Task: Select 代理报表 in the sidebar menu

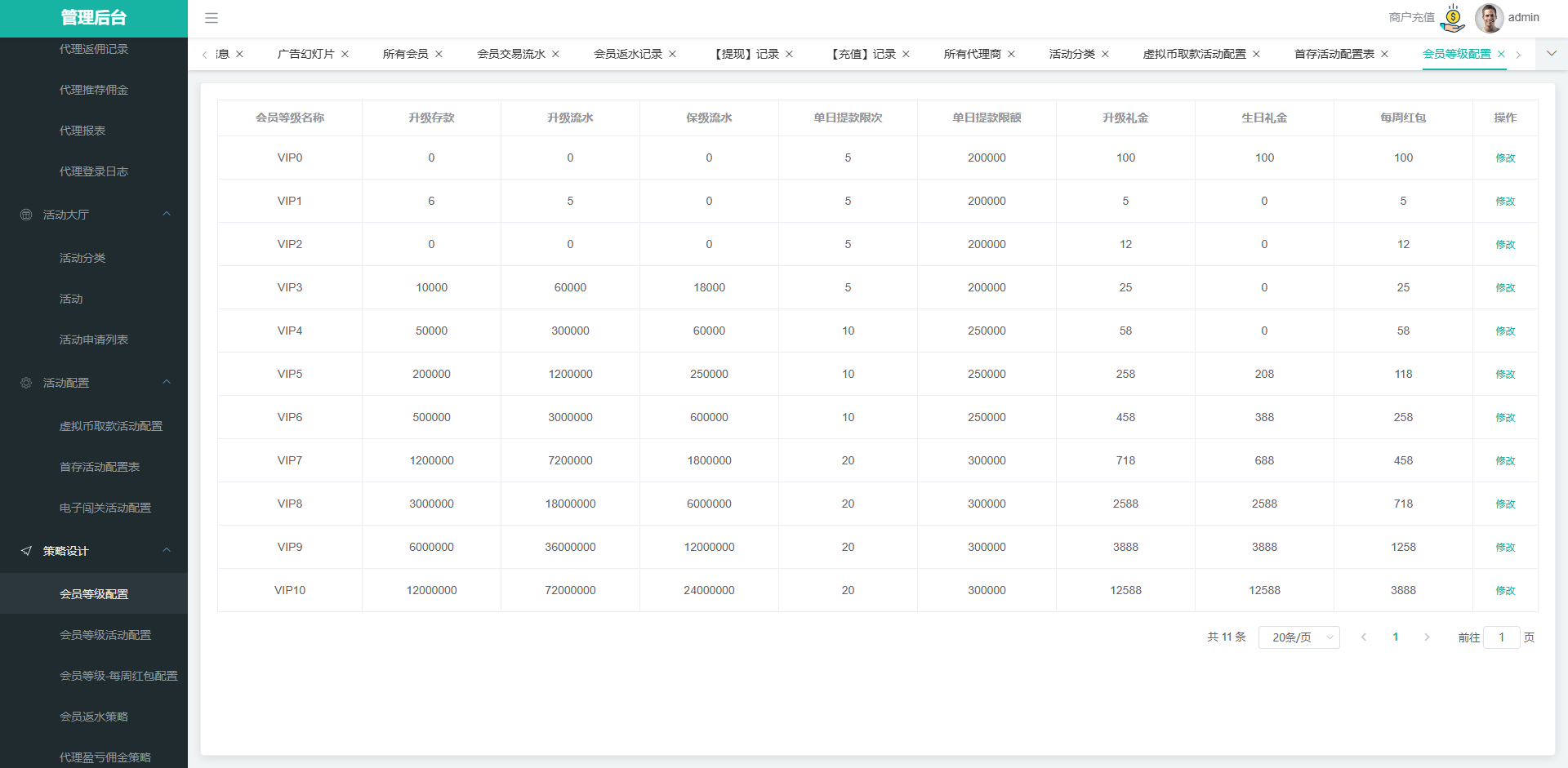Action: (82, 131)
